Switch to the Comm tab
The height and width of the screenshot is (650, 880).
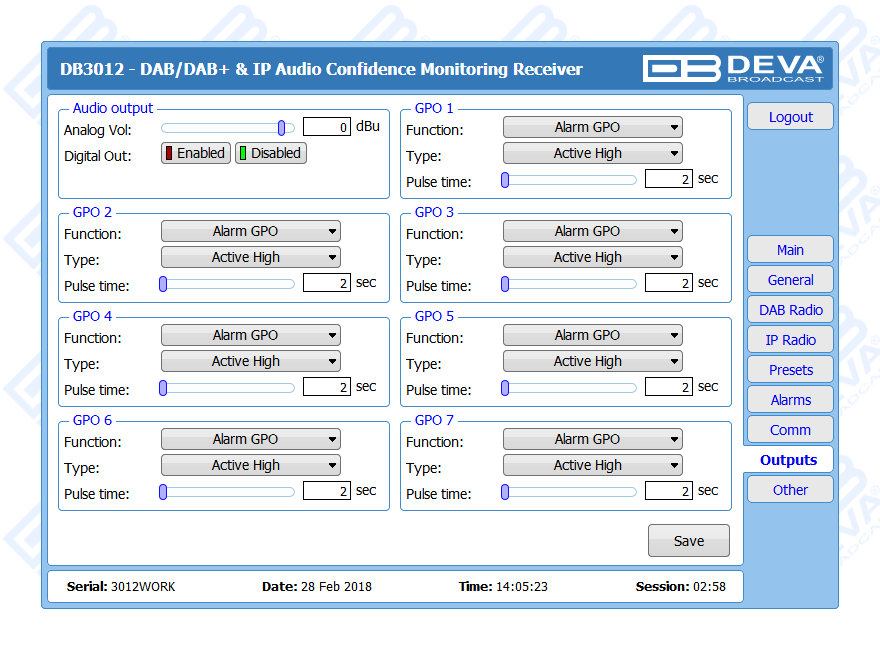pyautogui.click(x=790, y=430)
